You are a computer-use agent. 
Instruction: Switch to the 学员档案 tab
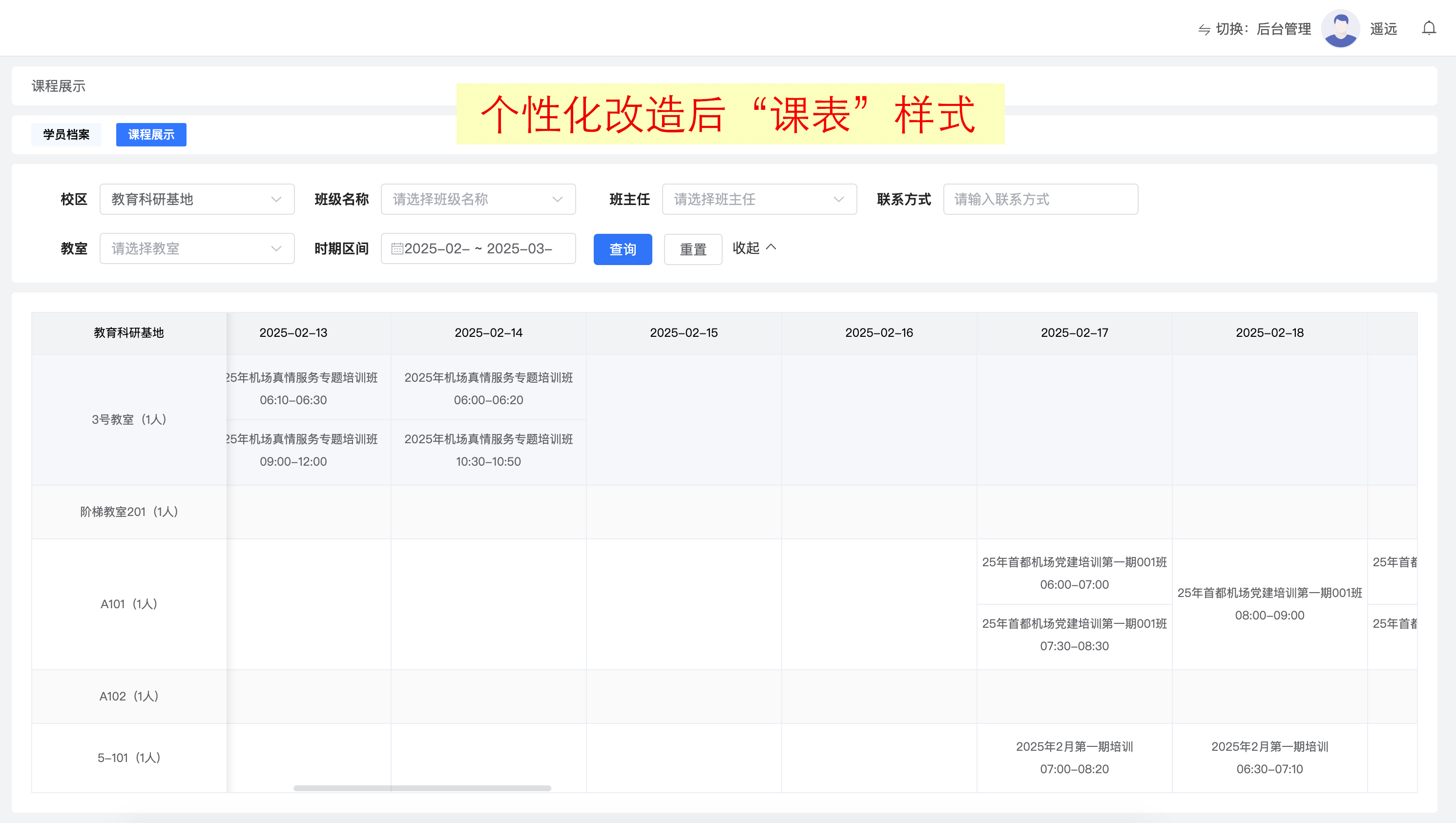click(66, 135)
